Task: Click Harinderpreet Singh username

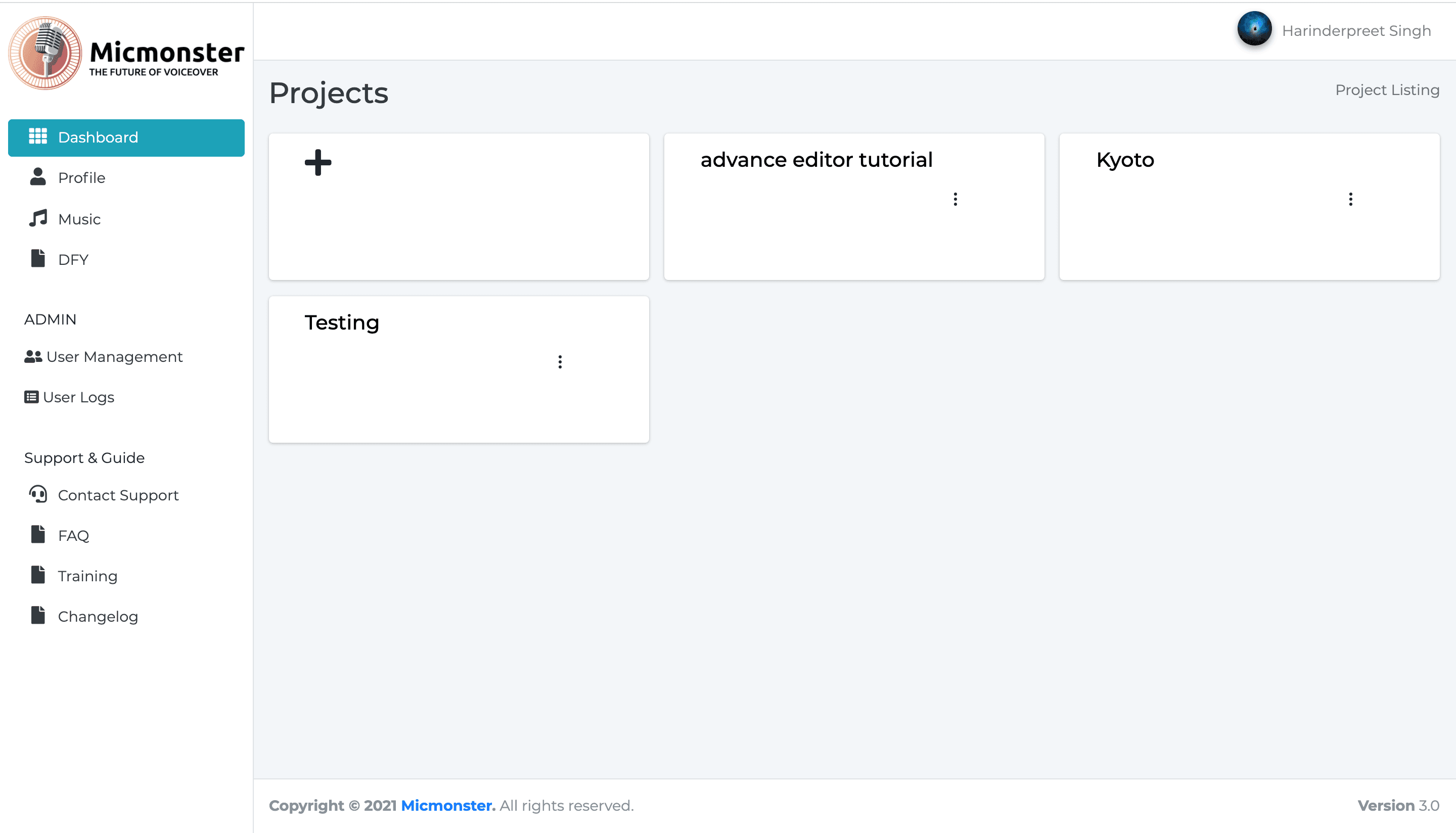Action: click(1356, 31)
